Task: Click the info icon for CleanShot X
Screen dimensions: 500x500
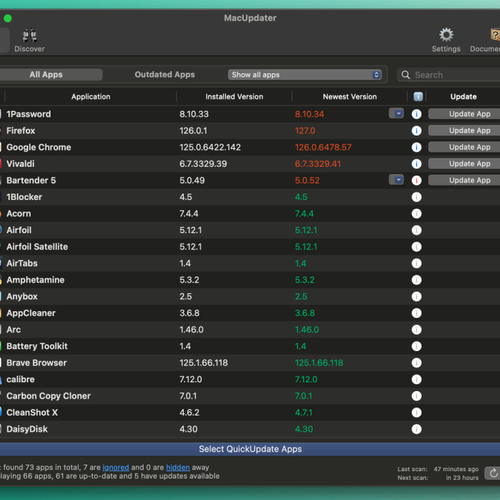Action: pyautogui.click(x=416, y=413)
